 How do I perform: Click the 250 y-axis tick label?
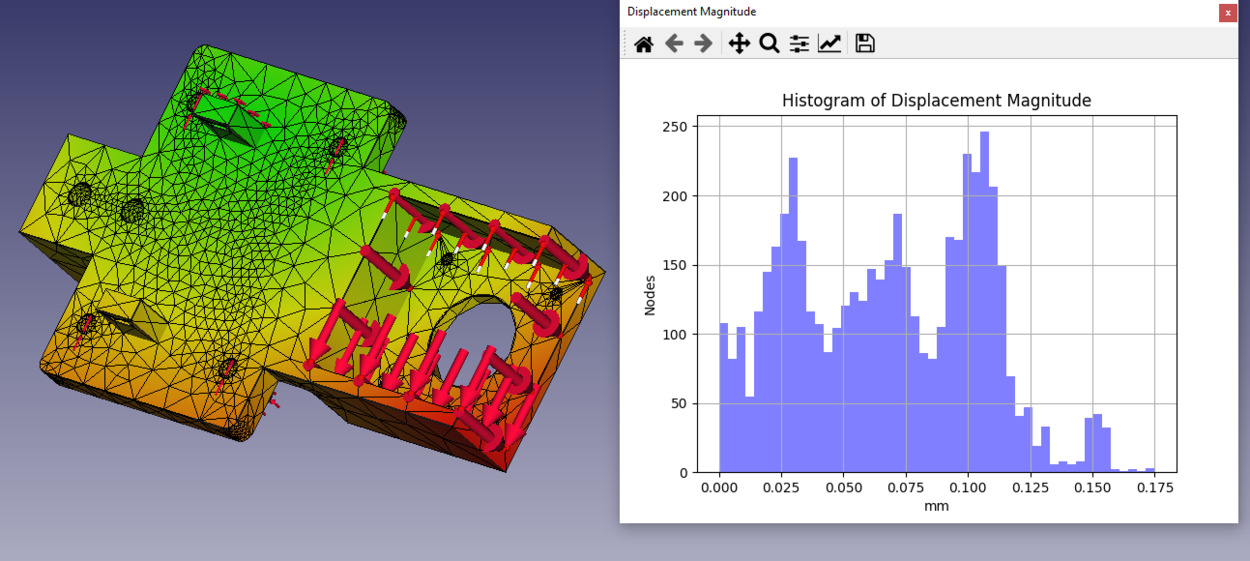point(677,126)
